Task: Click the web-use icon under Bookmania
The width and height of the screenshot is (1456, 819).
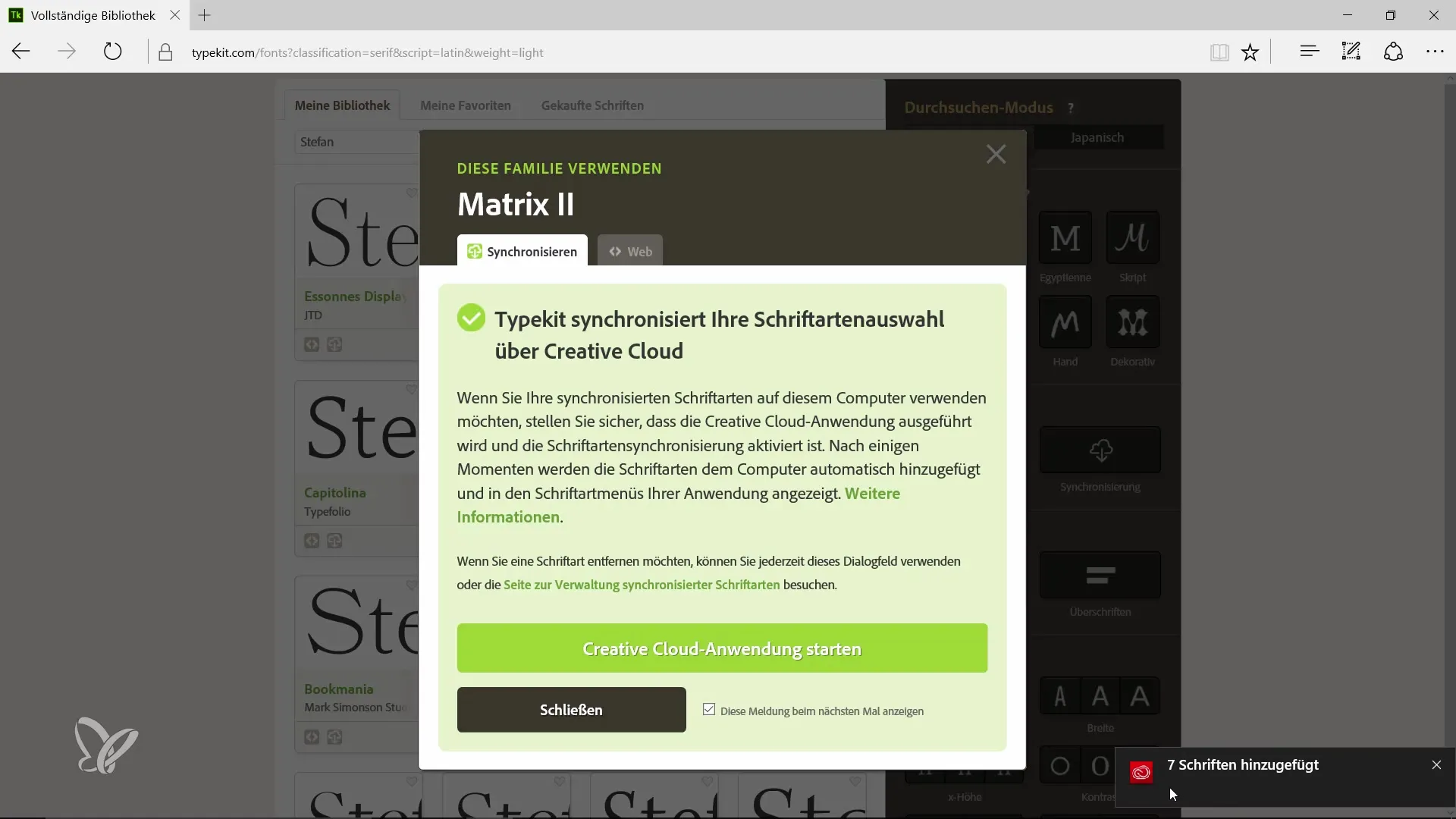Action: click(312, 737)
